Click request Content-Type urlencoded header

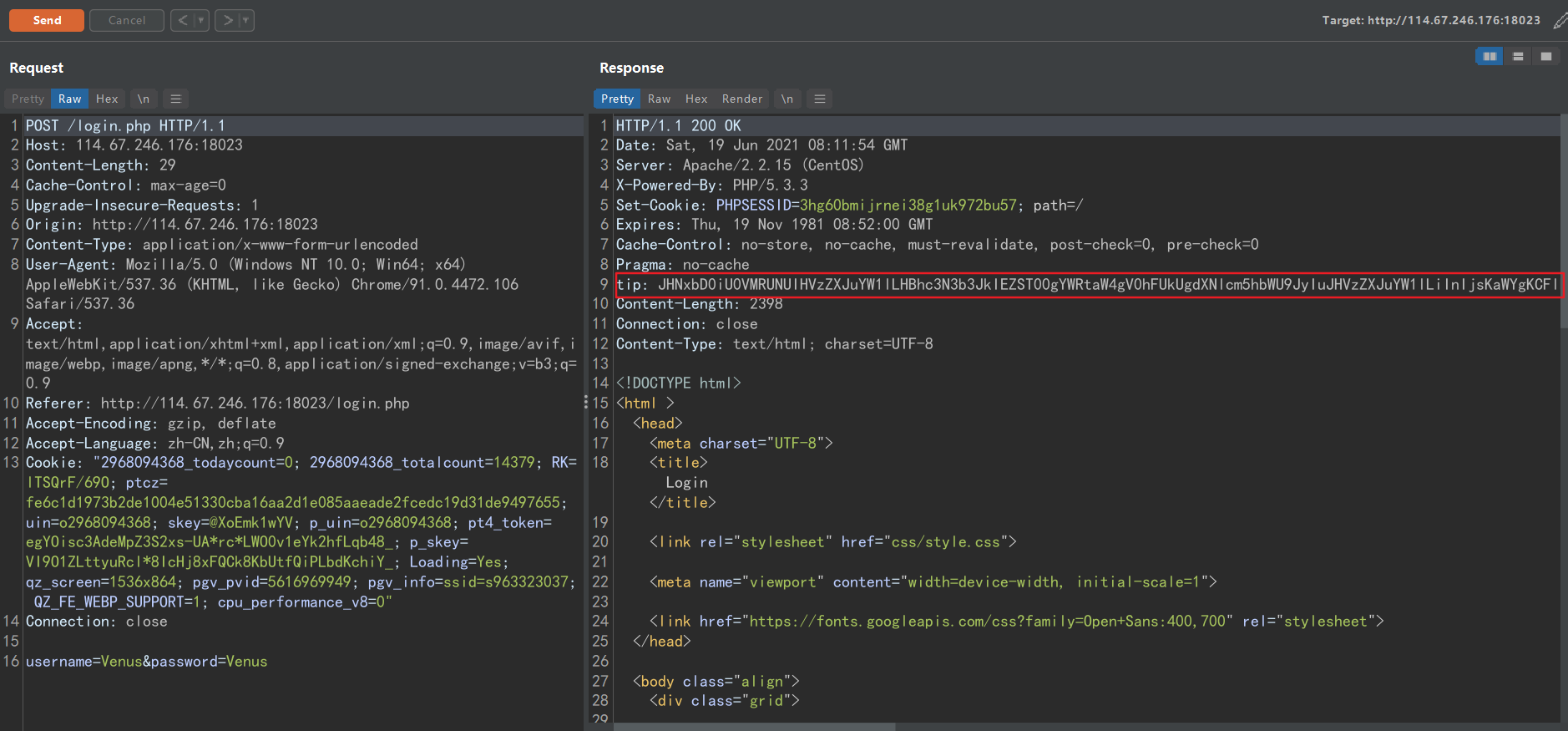coord(221,245)
